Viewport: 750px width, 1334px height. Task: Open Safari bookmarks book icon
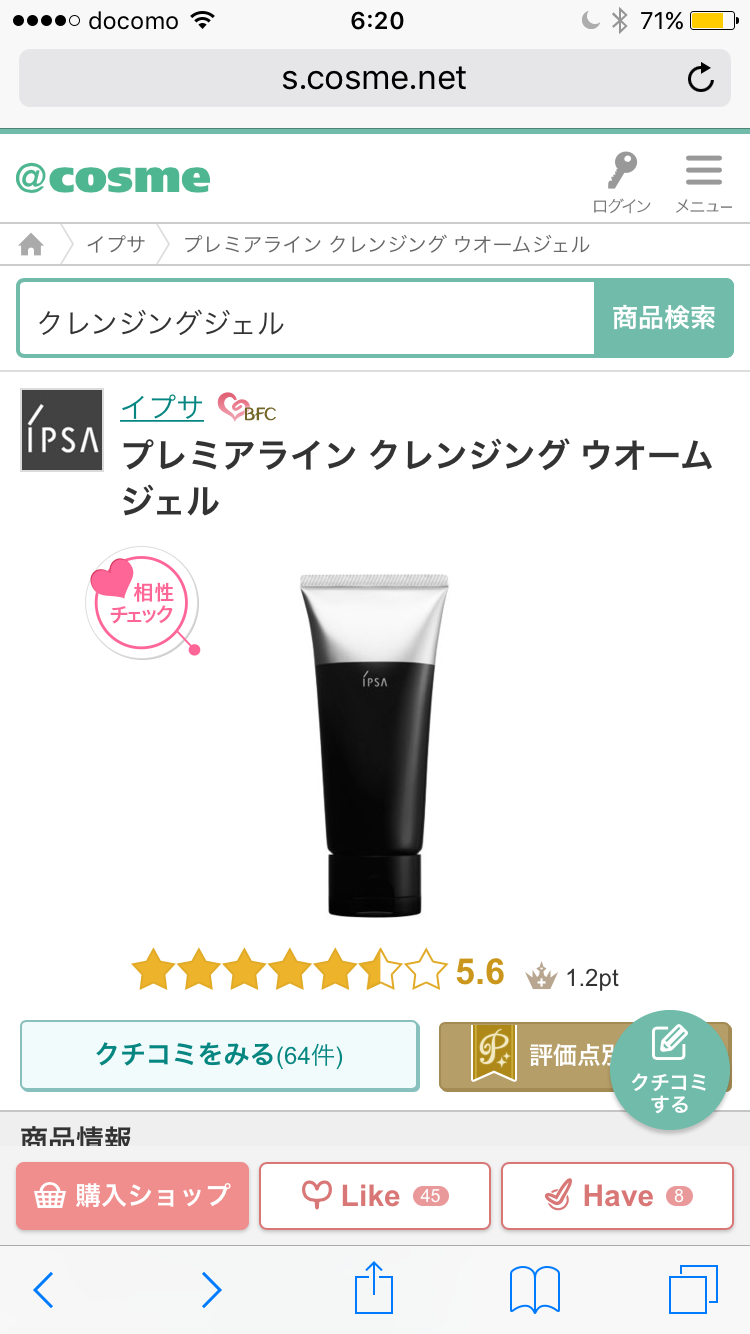[535, 1290]
